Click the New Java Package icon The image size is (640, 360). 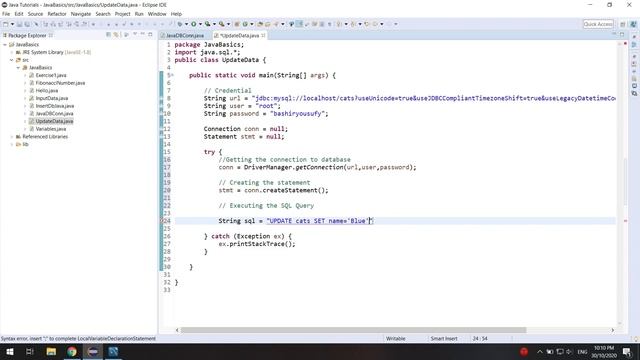tap(237, 24)
